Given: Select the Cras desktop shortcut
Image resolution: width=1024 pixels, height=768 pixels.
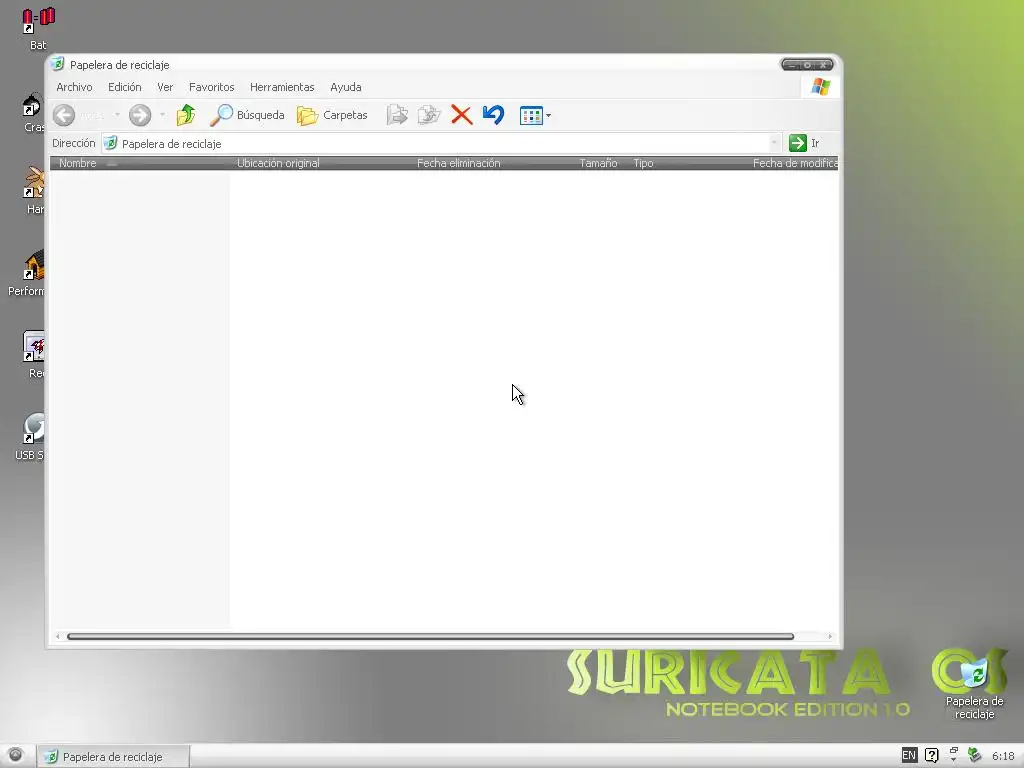Looking at the screenshot, I should 33,112.
